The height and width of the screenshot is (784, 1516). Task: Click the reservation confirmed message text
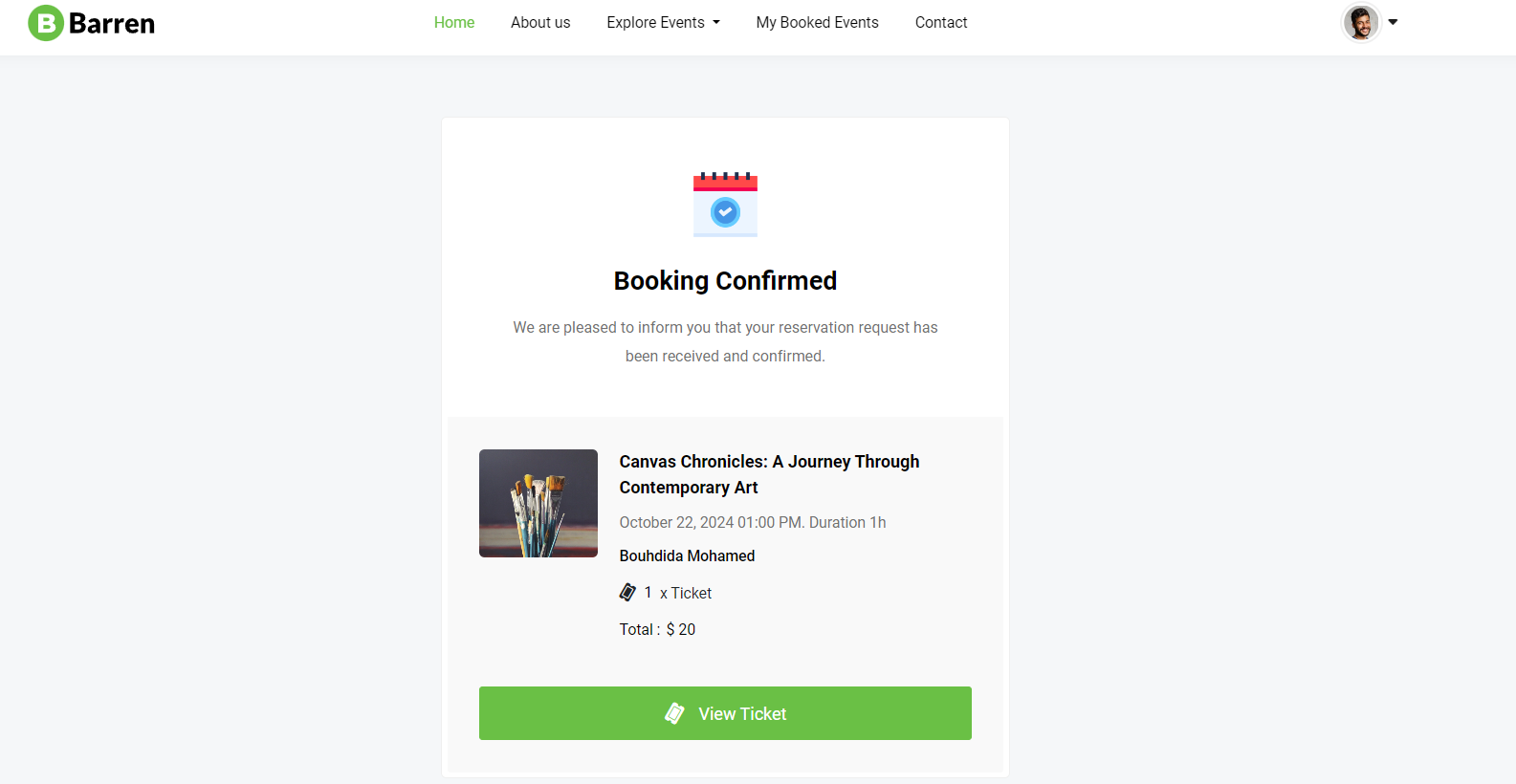pos(725,341)
